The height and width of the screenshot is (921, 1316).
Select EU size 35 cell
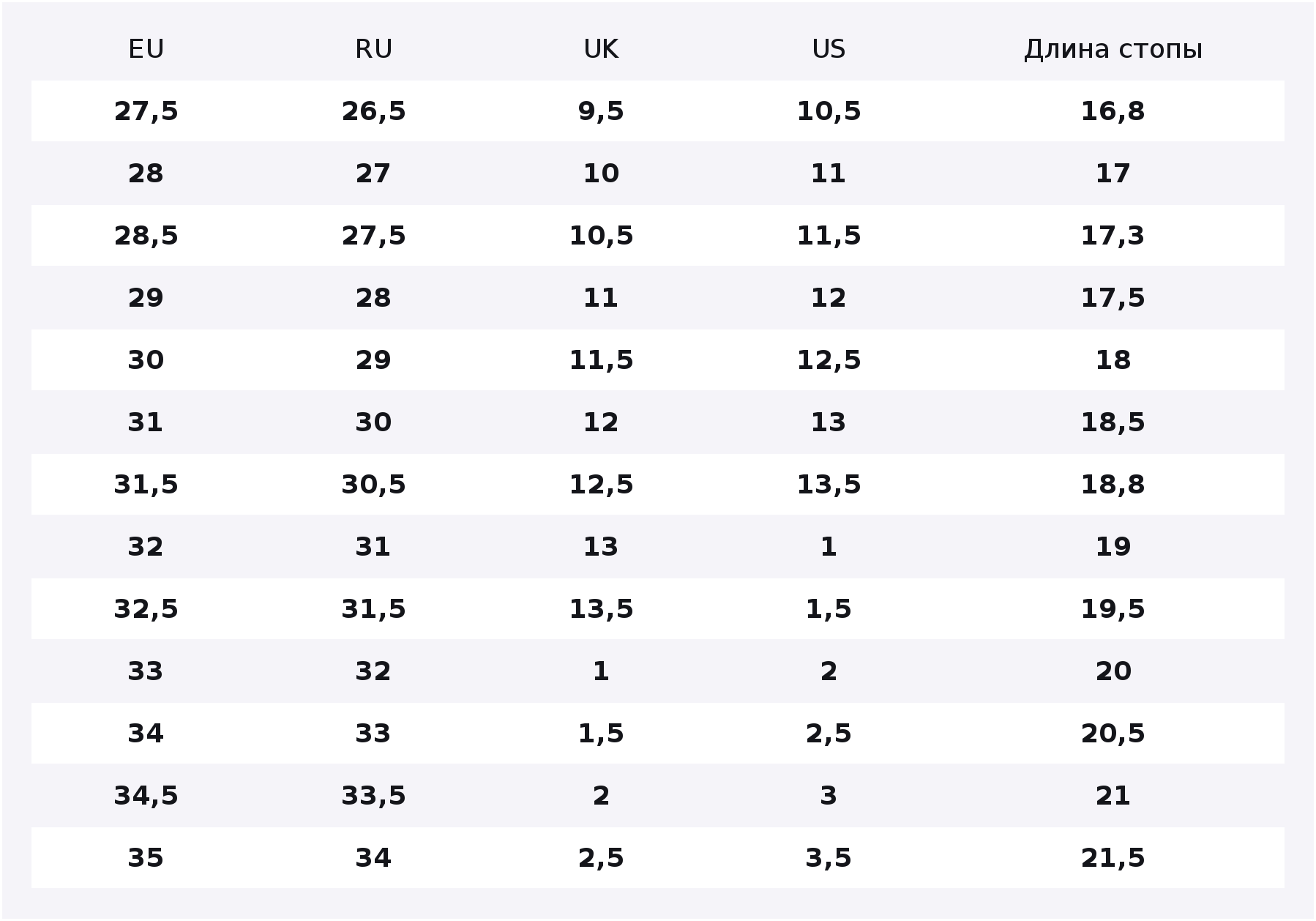[146, 858]
